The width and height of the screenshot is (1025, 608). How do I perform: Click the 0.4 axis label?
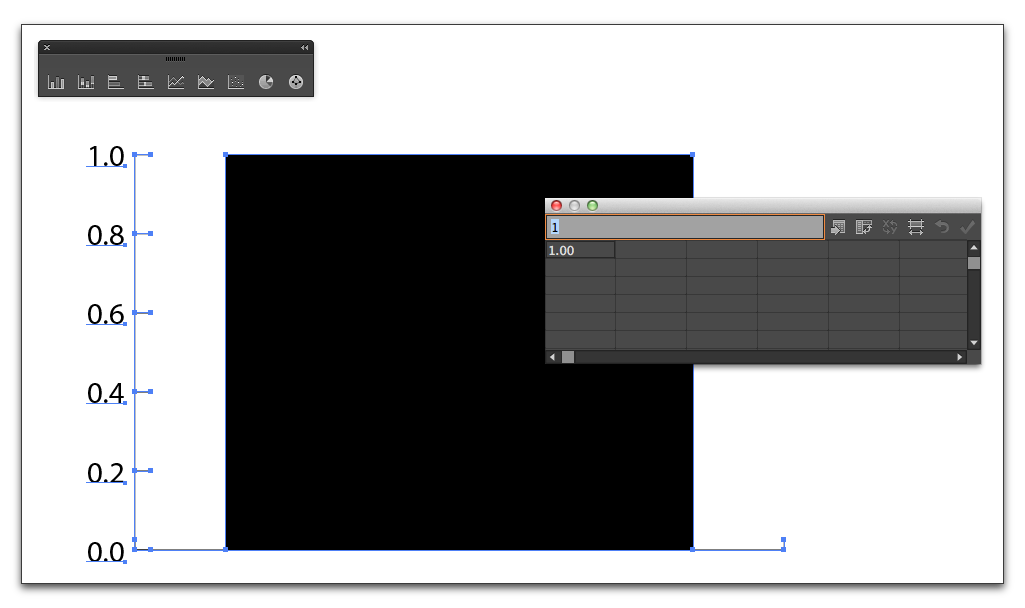tap(106, 394)
